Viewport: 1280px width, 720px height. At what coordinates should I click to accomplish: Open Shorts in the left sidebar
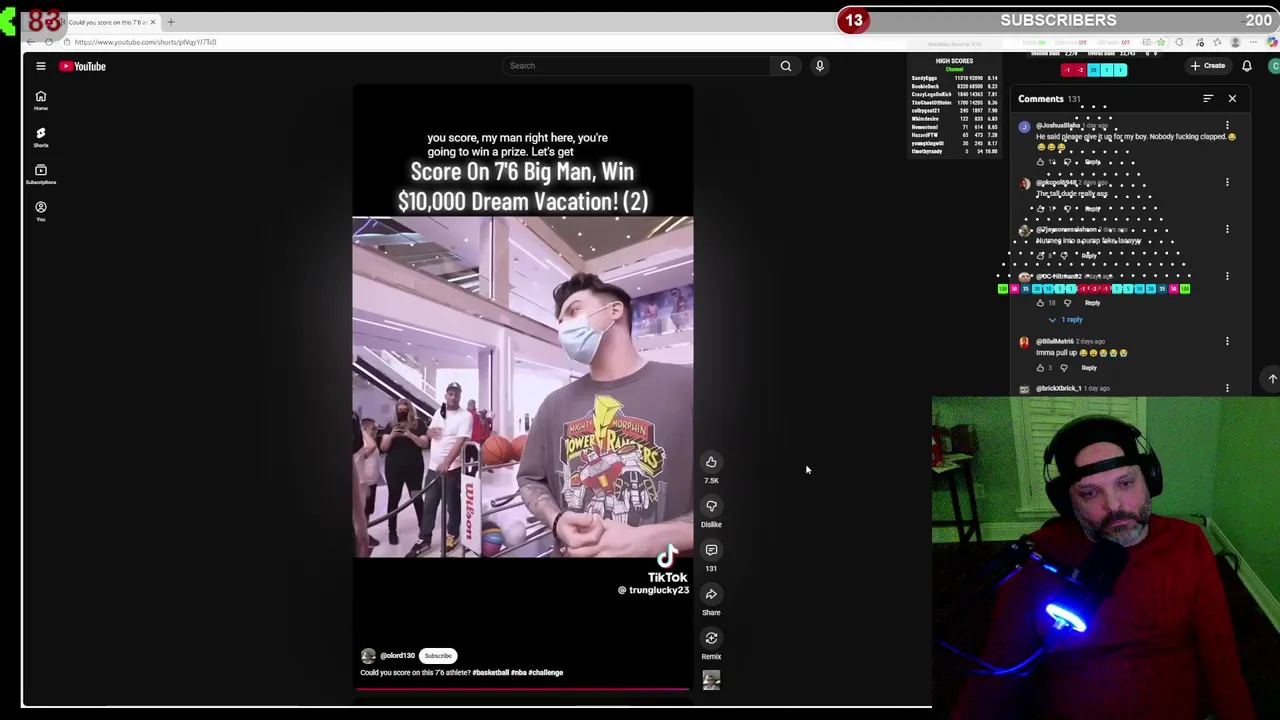coord(41,137)
